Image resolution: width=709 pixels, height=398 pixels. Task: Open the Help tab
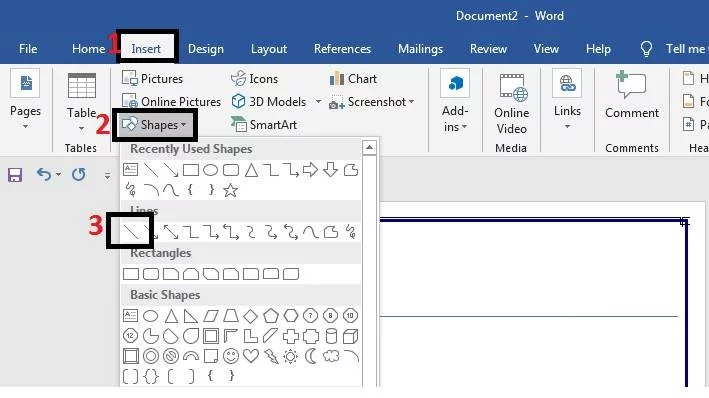click(598, 49)
